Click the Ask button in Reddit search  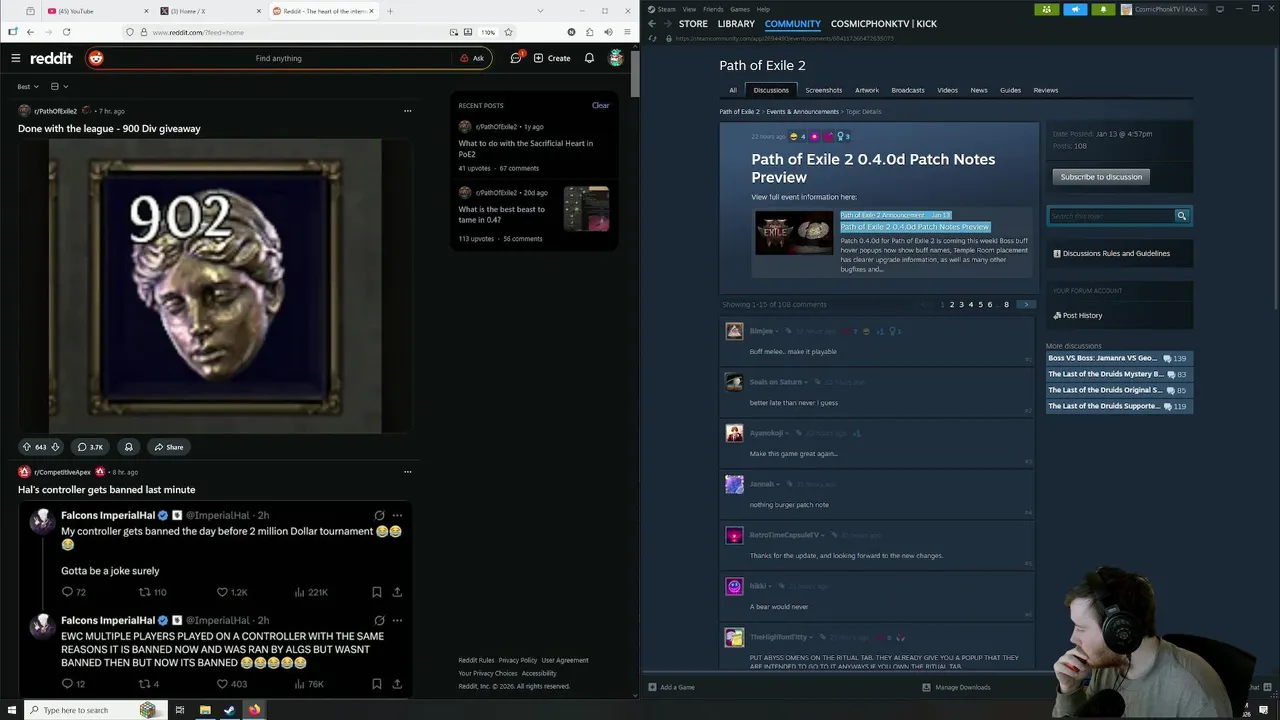pyautogui.click(x=472, y=58)
